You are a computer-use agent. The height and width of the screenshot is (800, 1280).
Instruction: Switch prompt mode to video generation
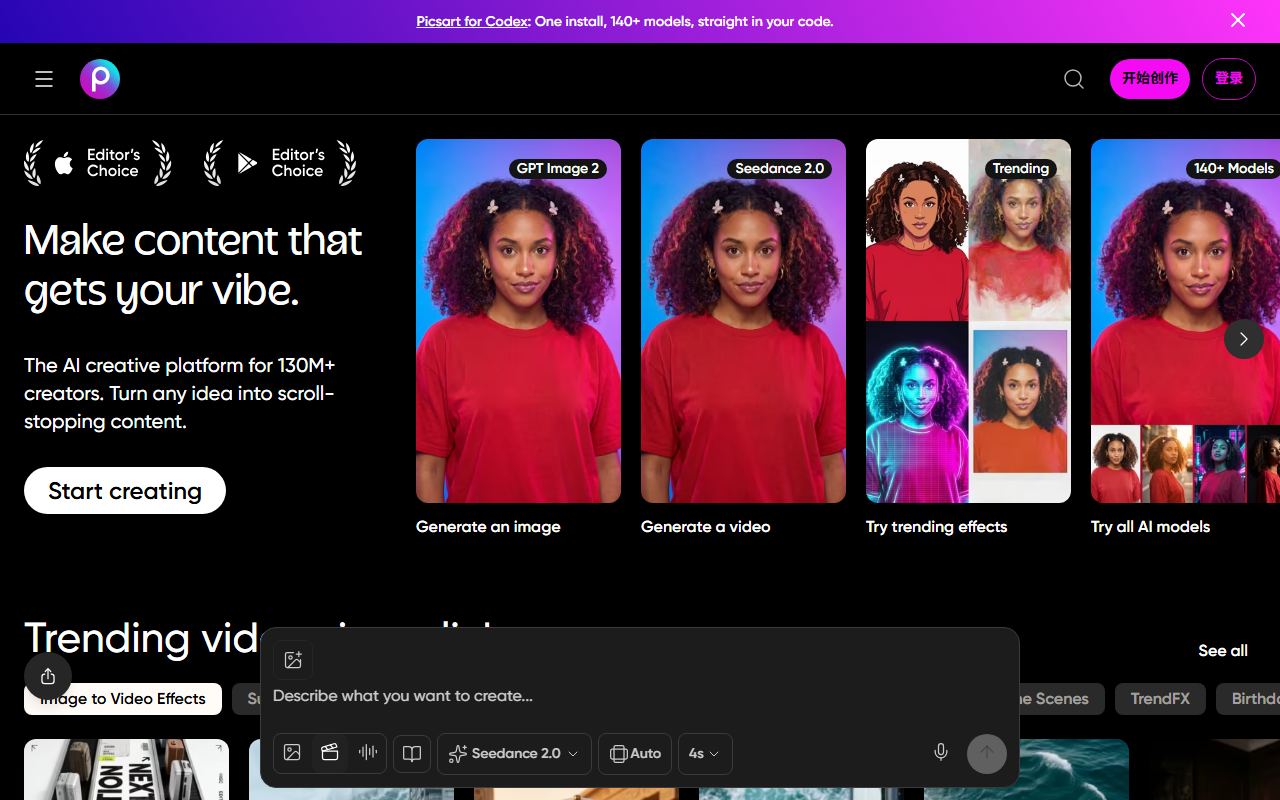pyautogui.click(x=330, y=753)
